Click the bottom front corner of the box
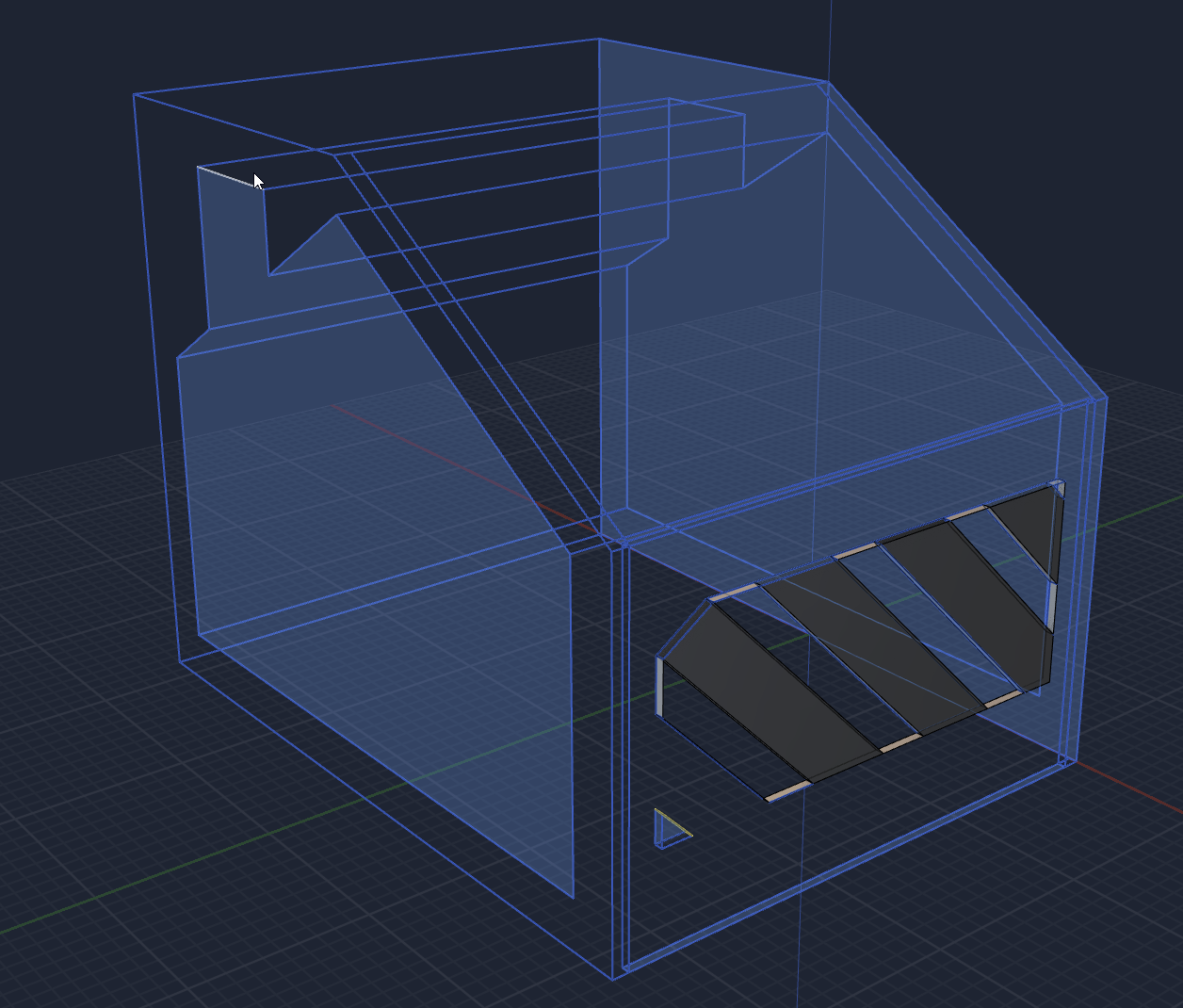Screen dimensions: 1183x1008 pos(618,974)
